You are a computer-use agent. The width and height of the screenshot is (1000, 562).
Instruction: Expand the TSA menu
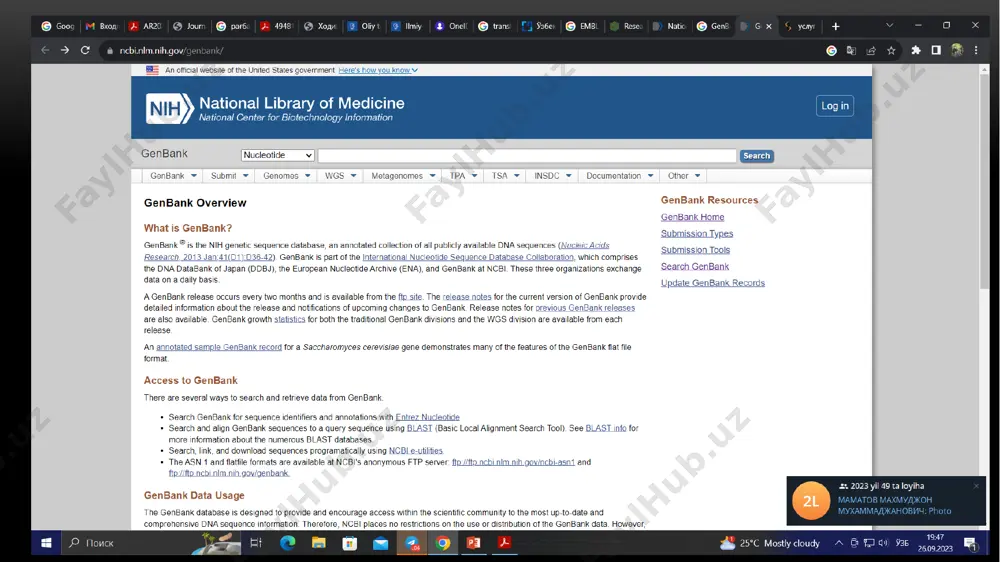pos(506,175)
